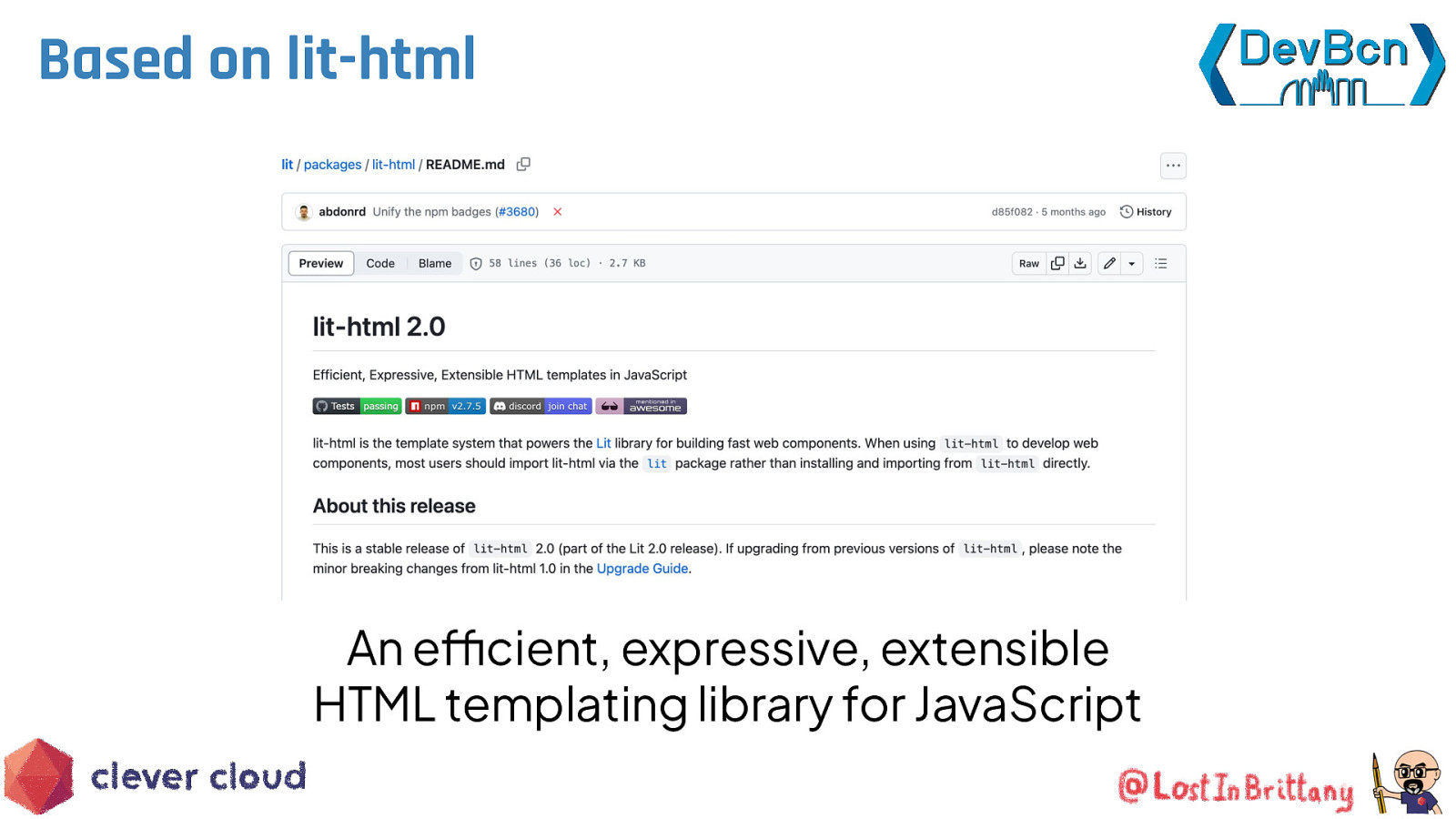Image resolution: width=1456 pixels, height=819 pixels.
Task: Switch to the Blame tab
Action: tap(435, 264)
